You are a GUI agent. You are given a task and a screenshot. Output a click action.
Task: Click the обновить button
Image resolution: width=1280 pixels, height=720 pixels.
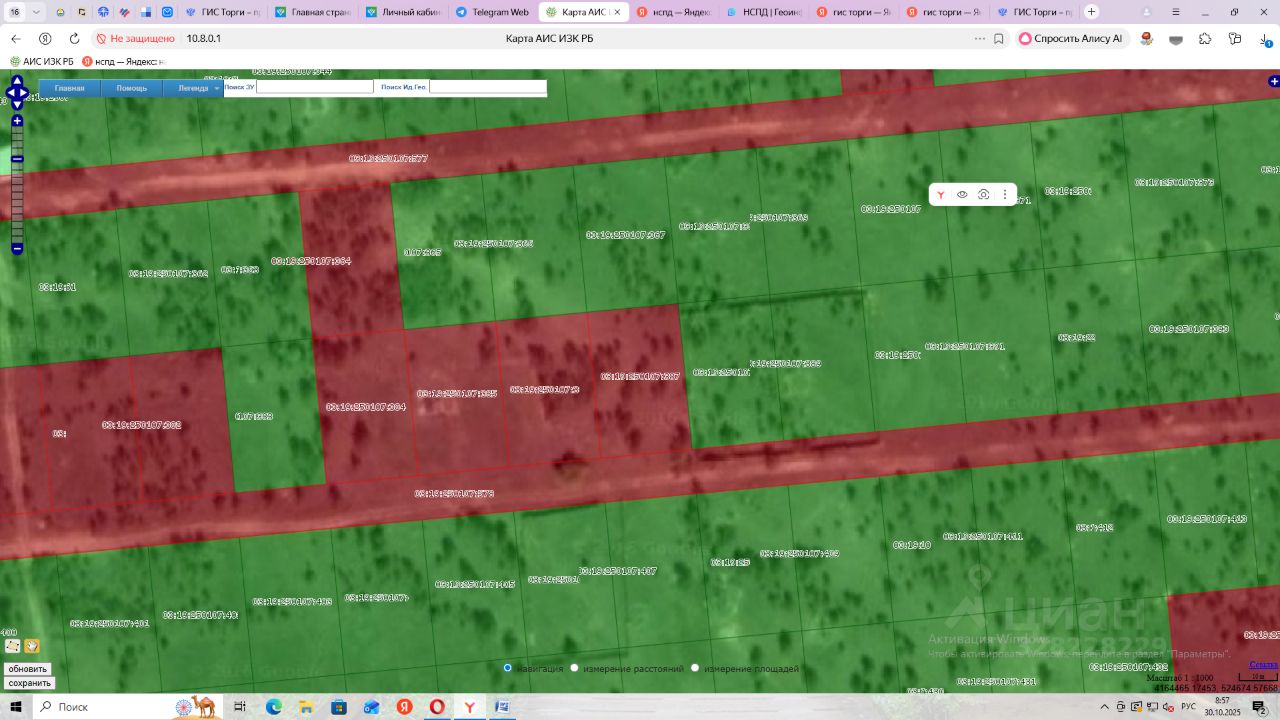28,669
